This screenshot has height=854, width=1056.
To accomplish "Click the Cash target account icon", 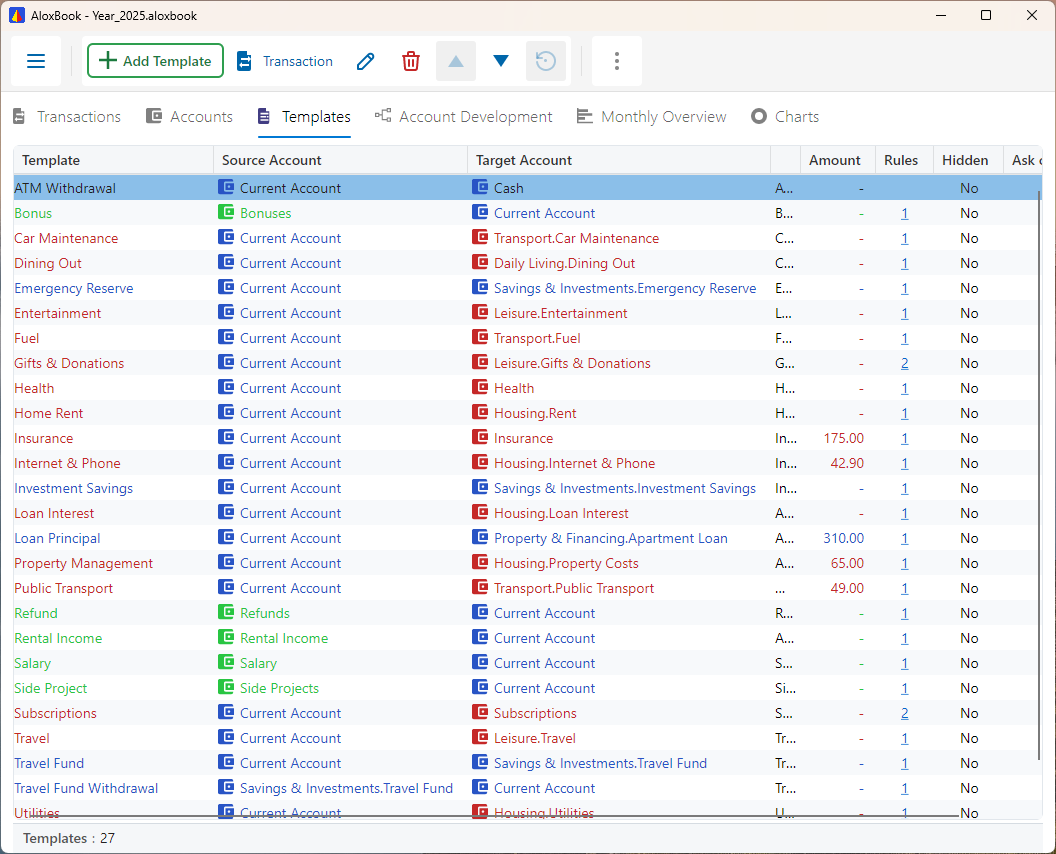I will [x=480, y=187].
